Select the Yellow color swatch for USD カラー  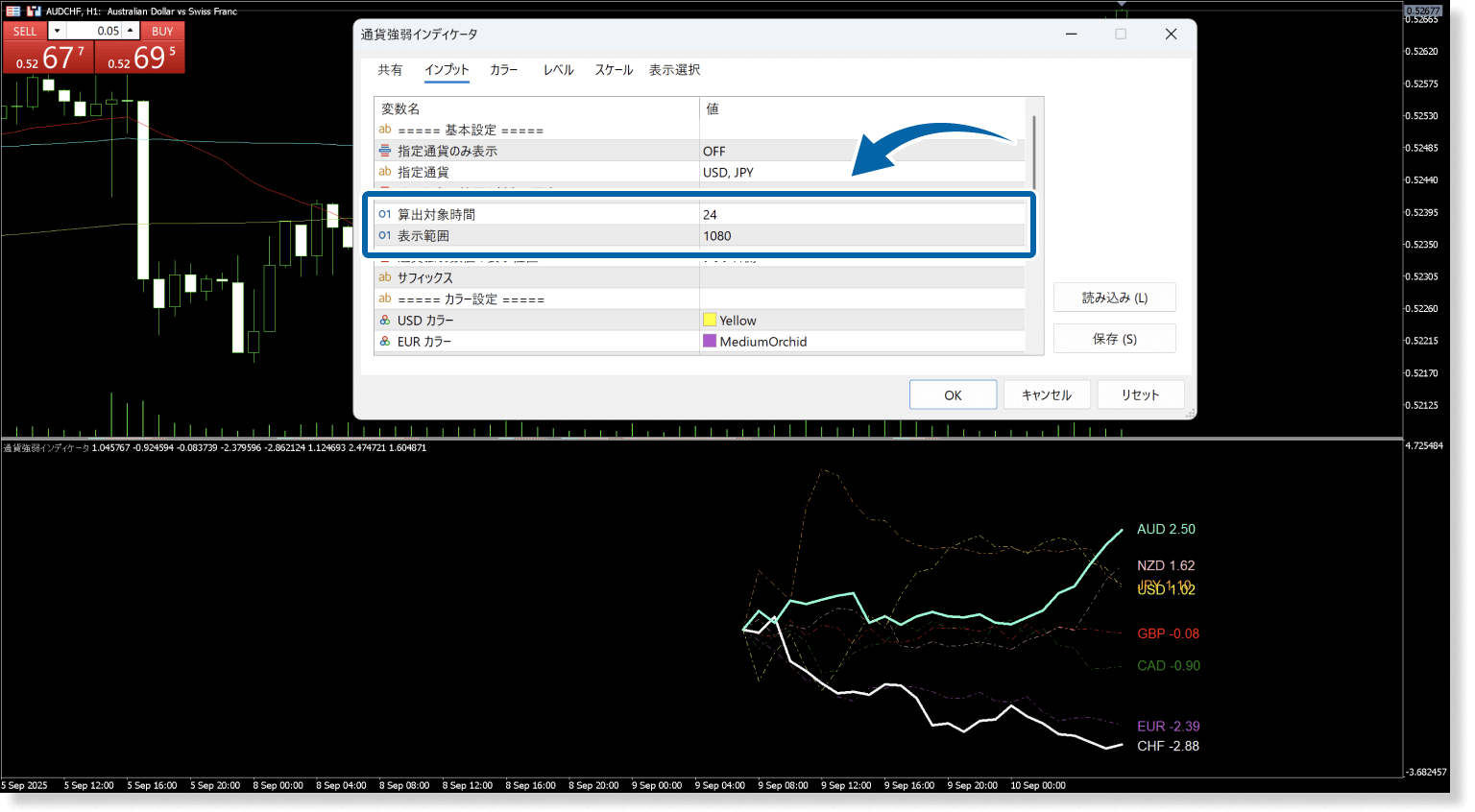[710, 320]
